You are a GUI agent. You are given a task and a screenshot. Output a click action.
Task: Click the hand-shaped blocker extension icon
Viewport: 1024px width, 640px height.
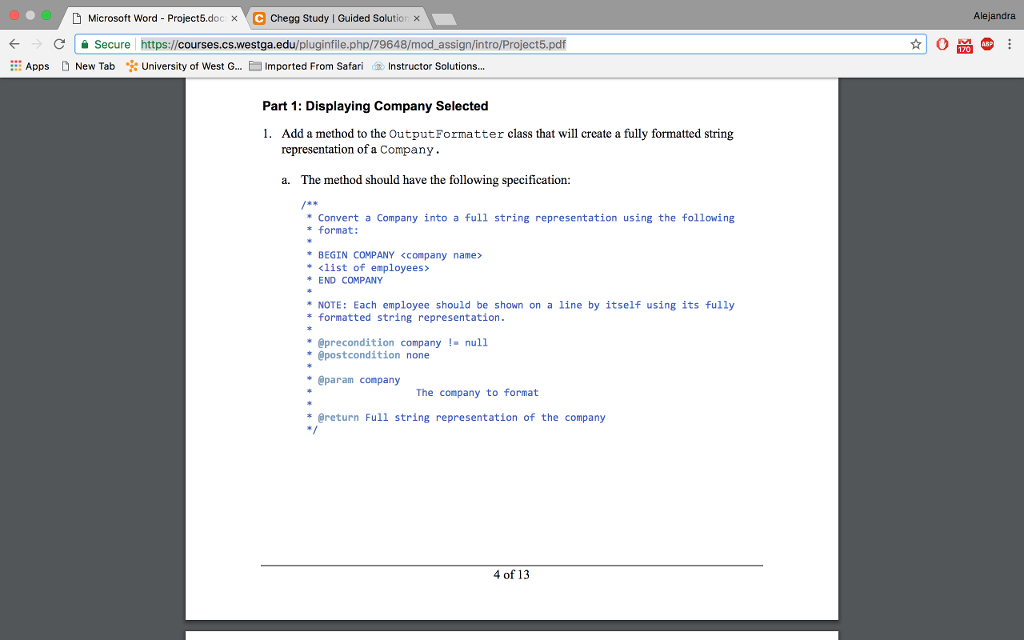tap(941, 44)
